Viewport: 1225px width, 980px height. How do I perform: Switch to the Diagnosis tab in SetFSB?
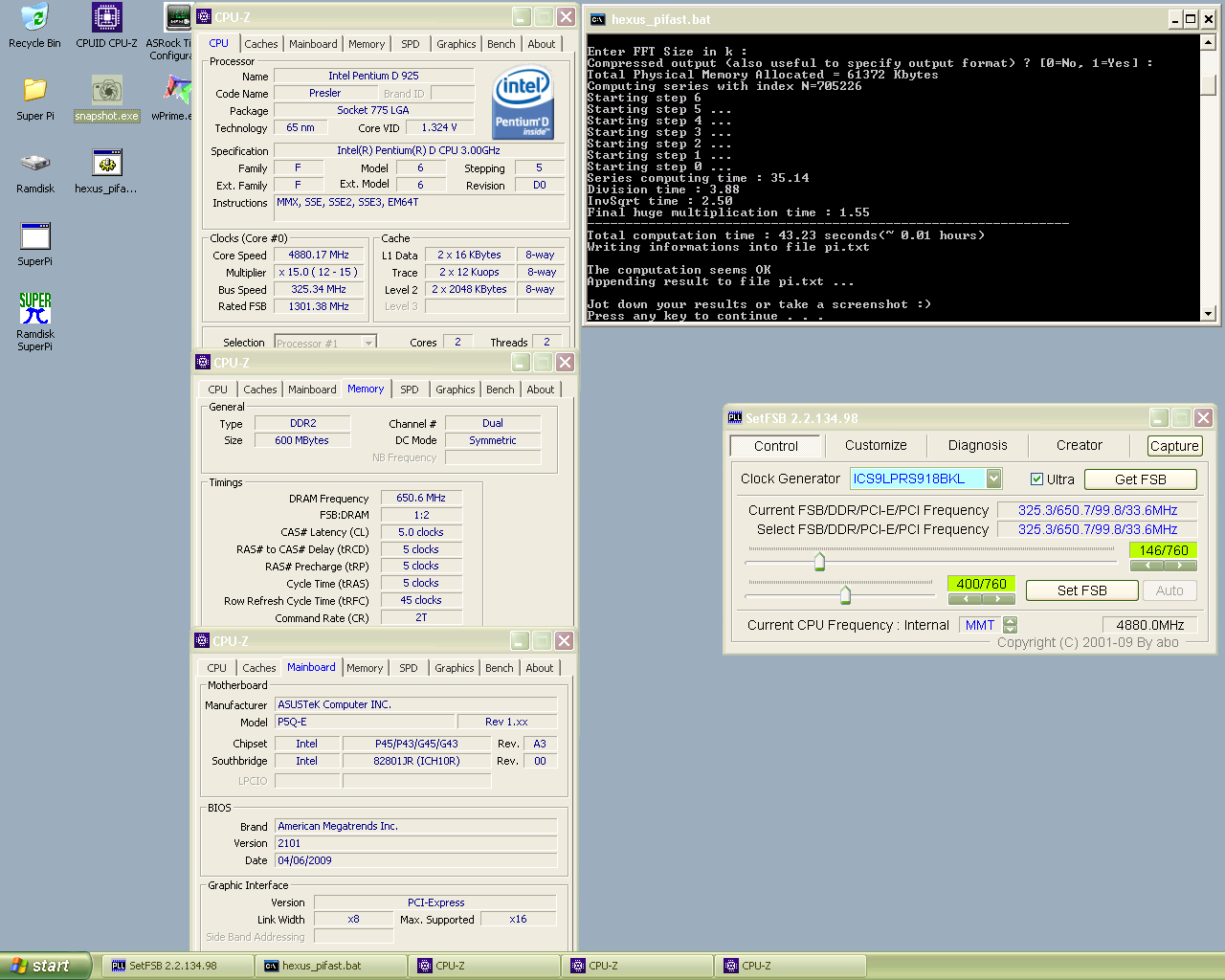[x=977, y=445]
